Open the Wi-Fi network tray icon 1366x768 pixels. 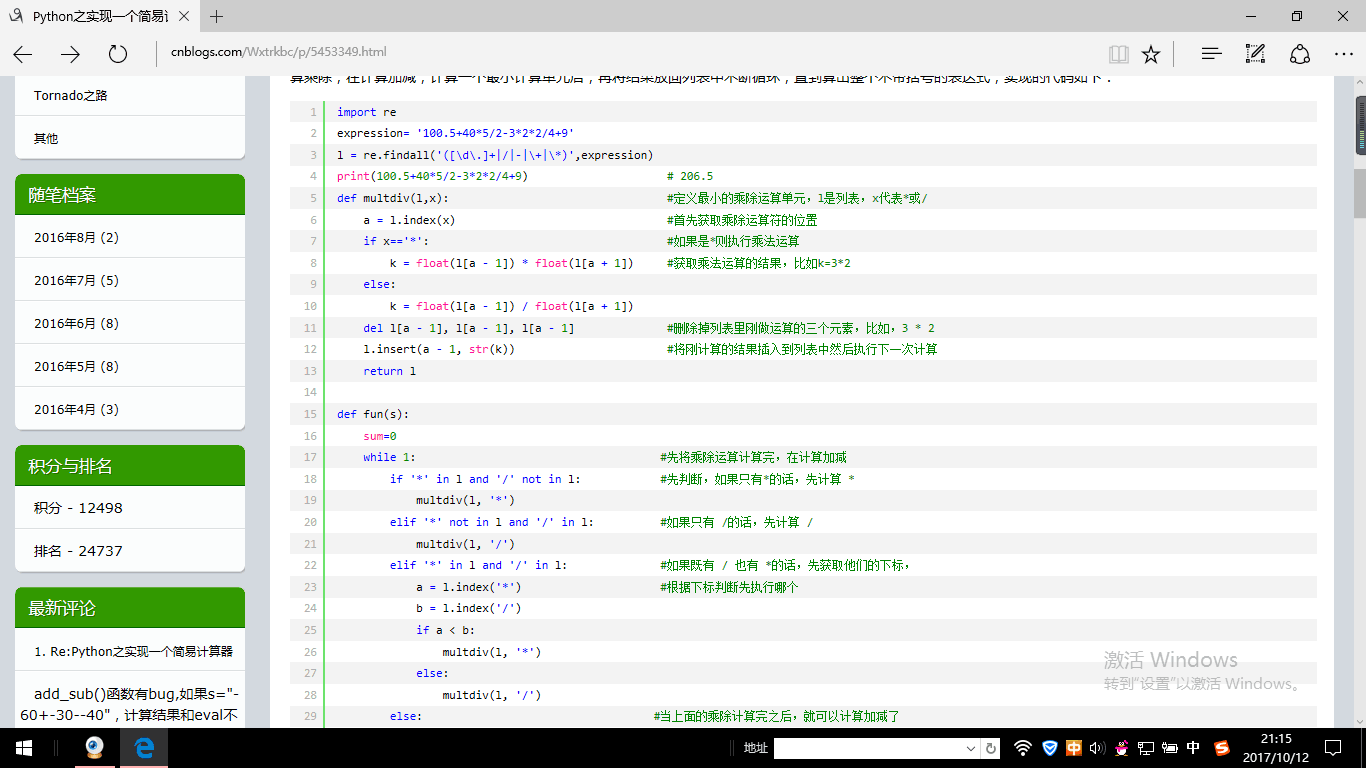(x=1022, y=748)
